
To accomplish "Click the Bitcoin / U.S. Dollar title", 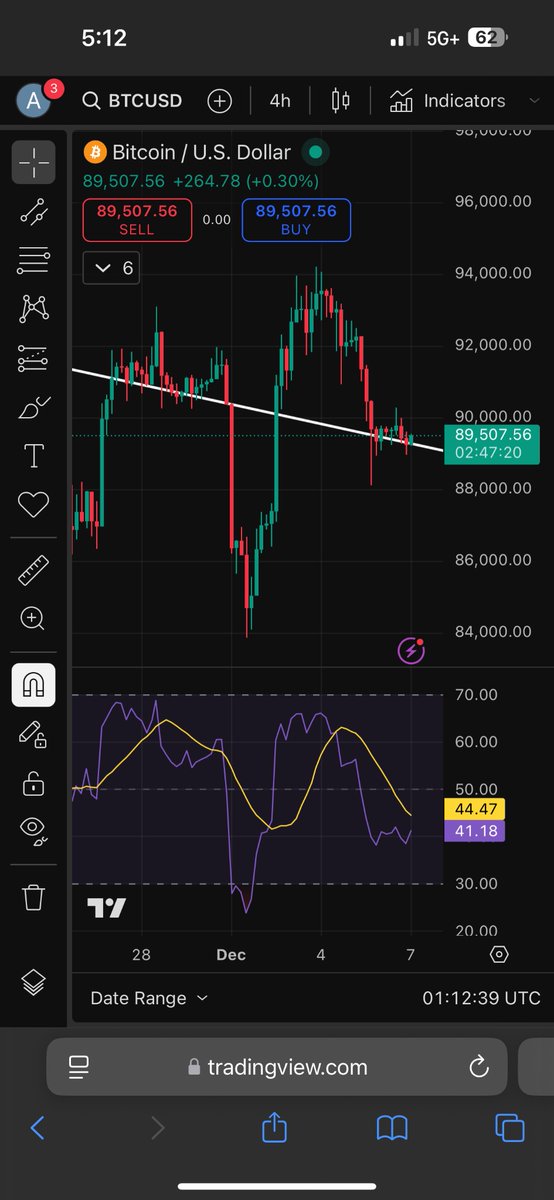I will pyautogui.click(x=201, y=153).
